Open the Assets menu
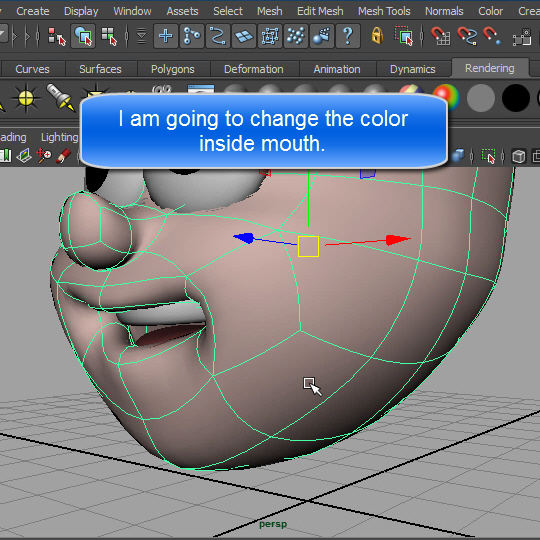This screenshot has width=540, height=540. (182, 11)
